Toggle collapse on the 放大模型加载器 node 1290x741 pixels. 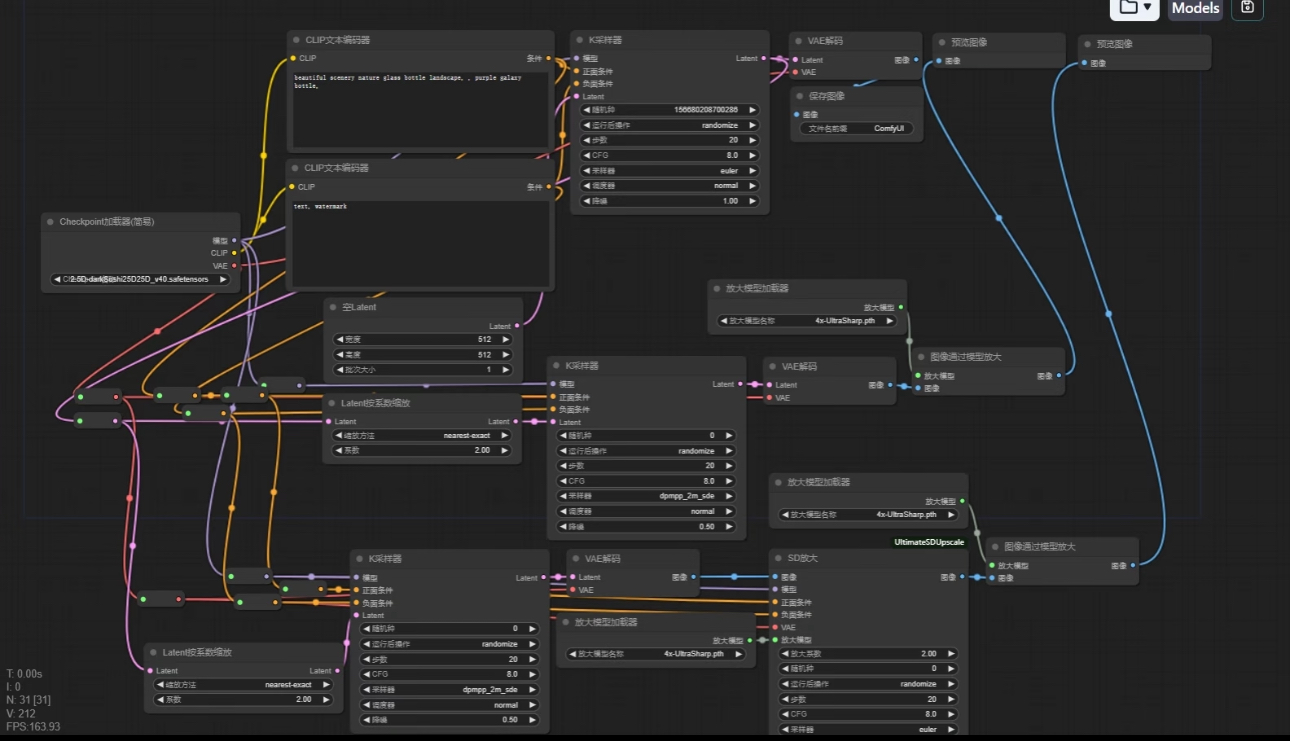[x=714, y=288]
